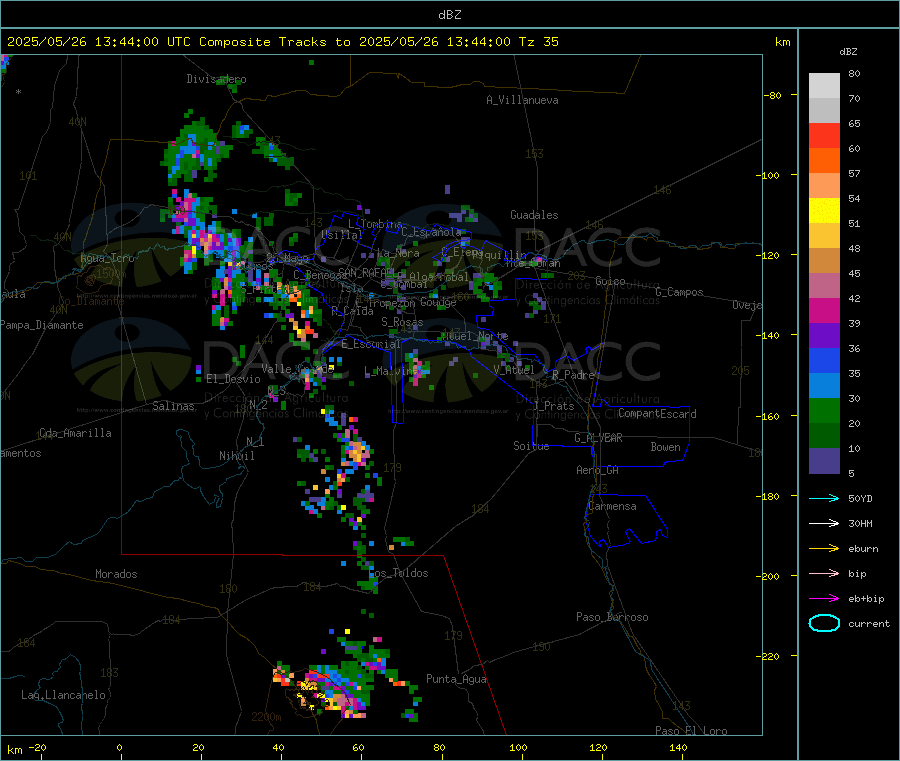Click the 'El_Desvio' map label
Viewport: 900px width, 761px height.
(233, 379)
